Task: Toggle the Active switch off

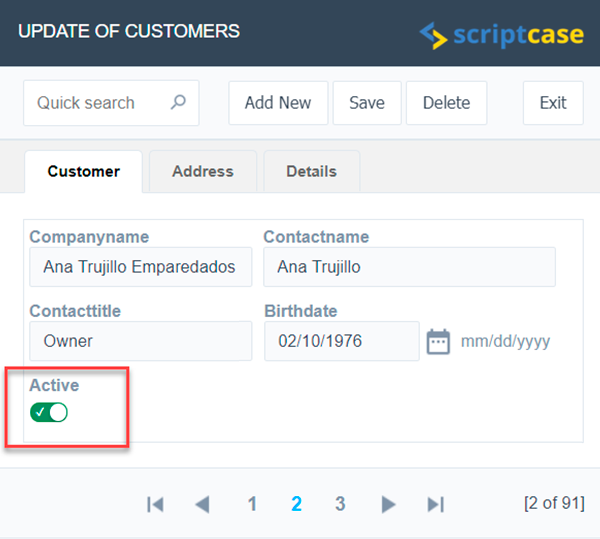Action: click(49, 412)
